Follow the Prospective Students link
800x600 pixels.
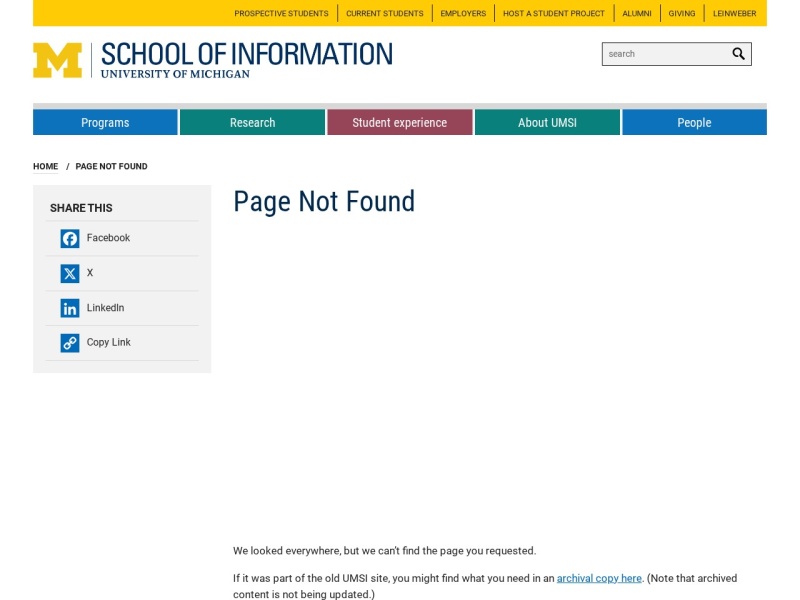[281, 13]
